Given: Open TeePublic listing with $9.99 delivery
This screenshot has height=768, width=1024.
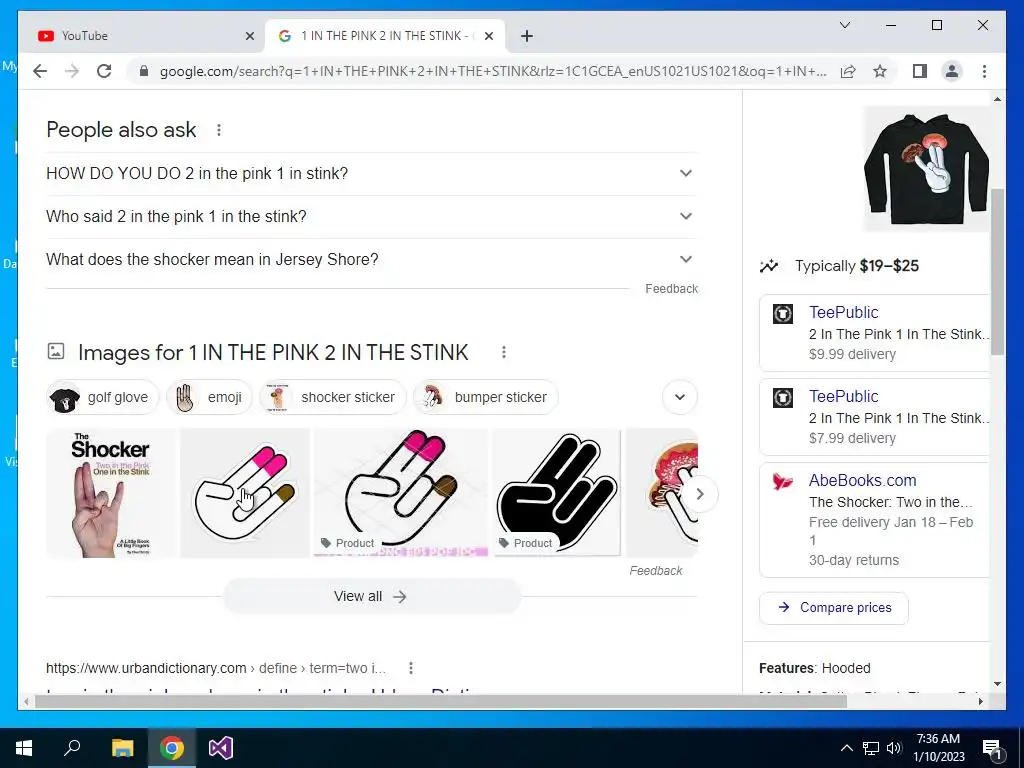Looking at the screenshot, I should coord(875,333).
